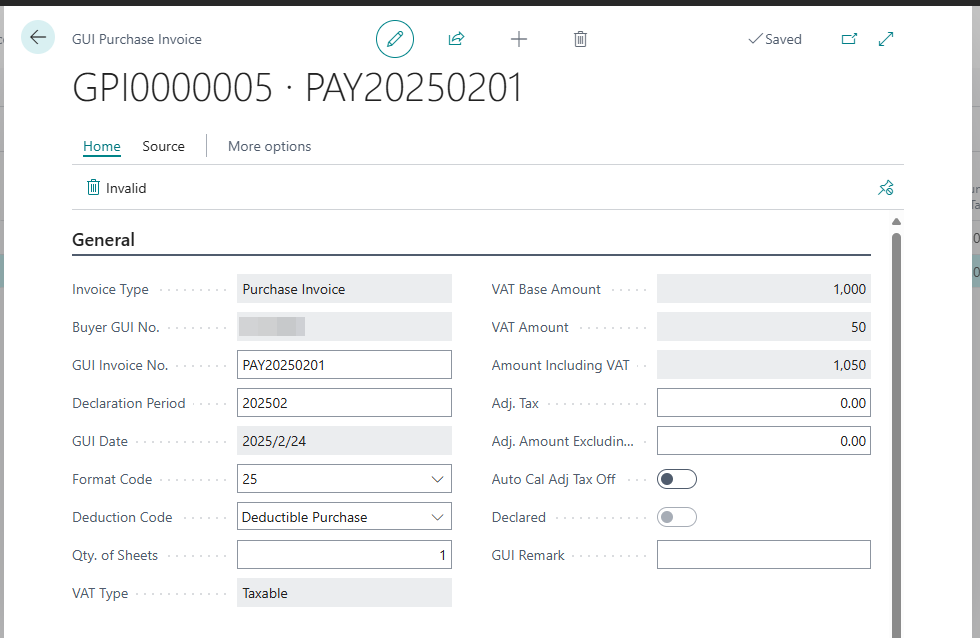Image resolution: width=980 pixels, height=638 pixels.
Task: Toggle Auto Cal Adj Tax Off switch
Action: pyautogui.click(x=677, y=479)
